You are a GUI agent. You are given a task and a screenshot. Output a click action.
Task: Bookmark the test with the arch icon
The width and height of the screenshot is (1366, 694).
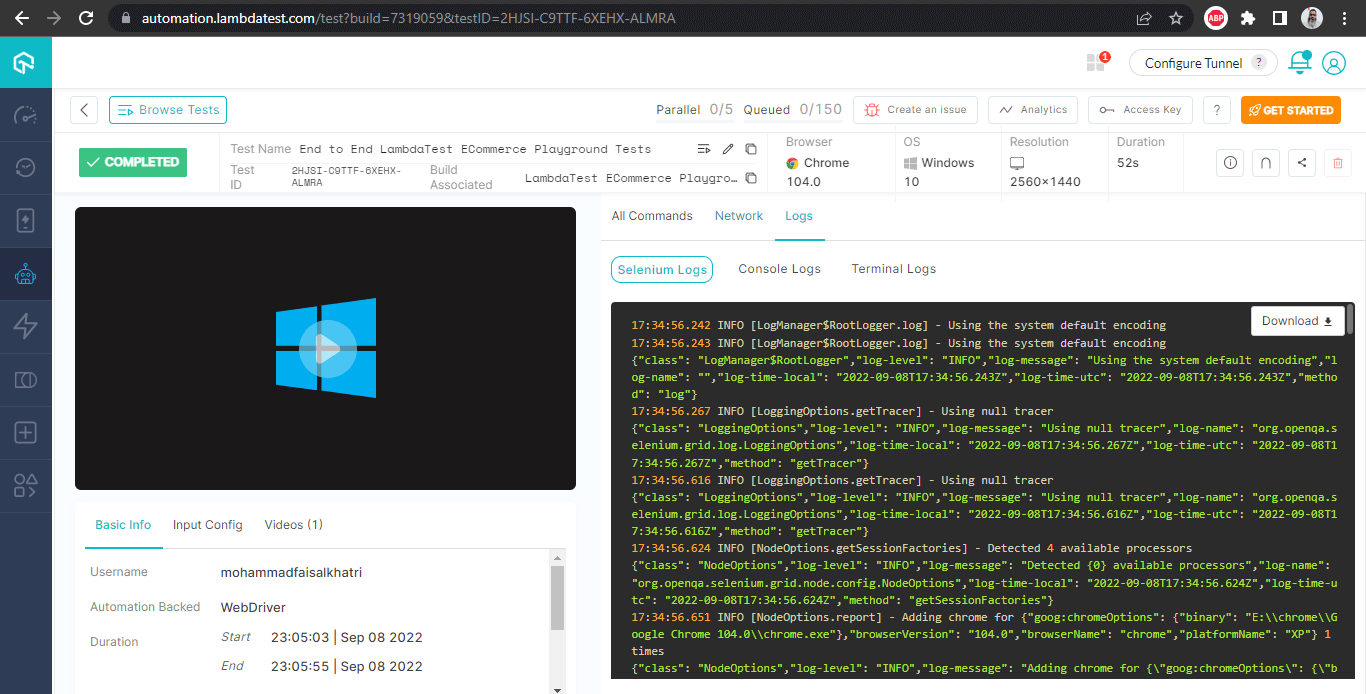click(x=1265, y=163)
